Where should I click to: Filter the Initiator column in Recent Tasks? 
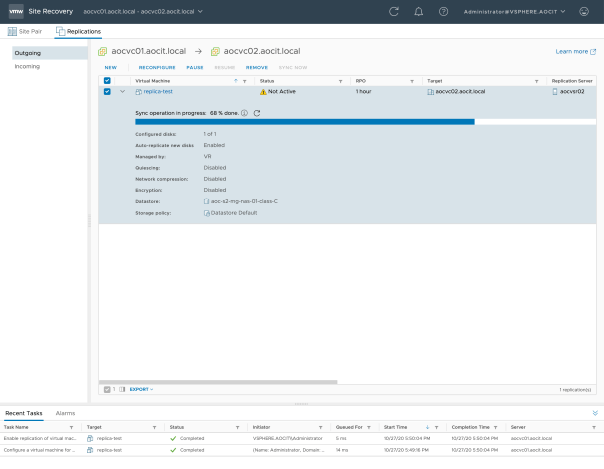tap(320, 427)
